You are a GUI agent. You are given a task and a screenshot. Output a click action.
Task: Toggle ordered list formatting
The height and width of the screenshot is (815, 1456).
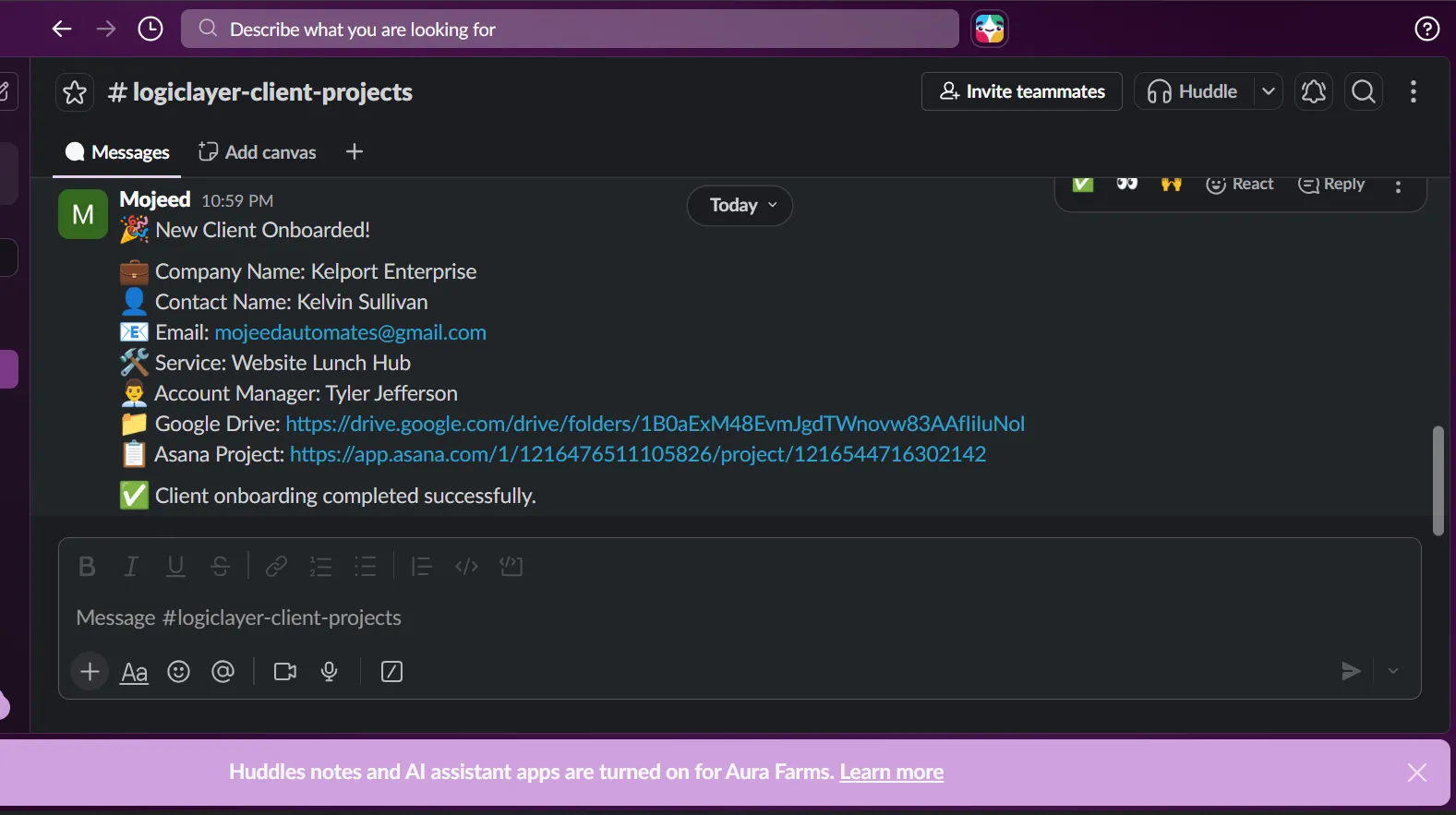[x=320, y=567]
